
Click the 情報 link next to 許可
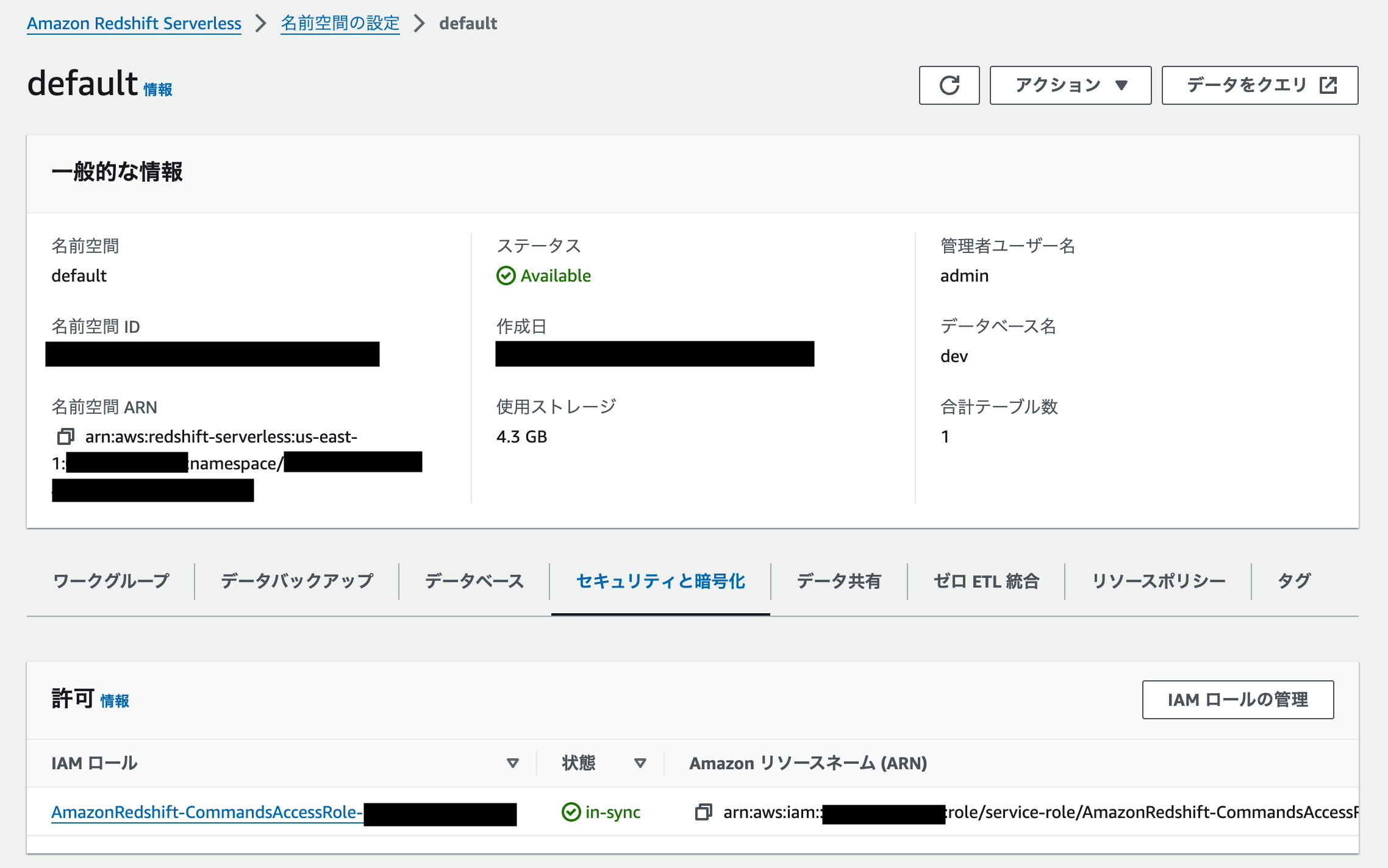[x=115, y=701]
